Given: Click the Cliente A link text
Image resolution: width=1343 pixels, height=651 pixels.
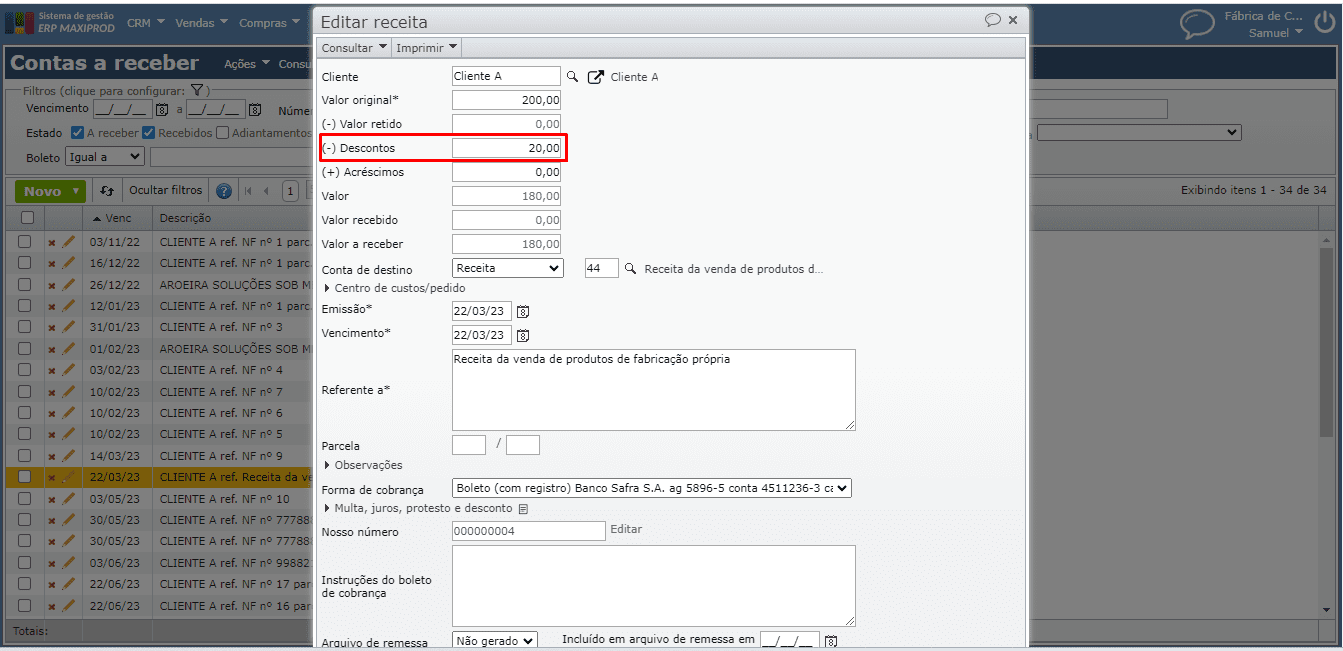Looking at the screenshot, I should pos(634,77).
